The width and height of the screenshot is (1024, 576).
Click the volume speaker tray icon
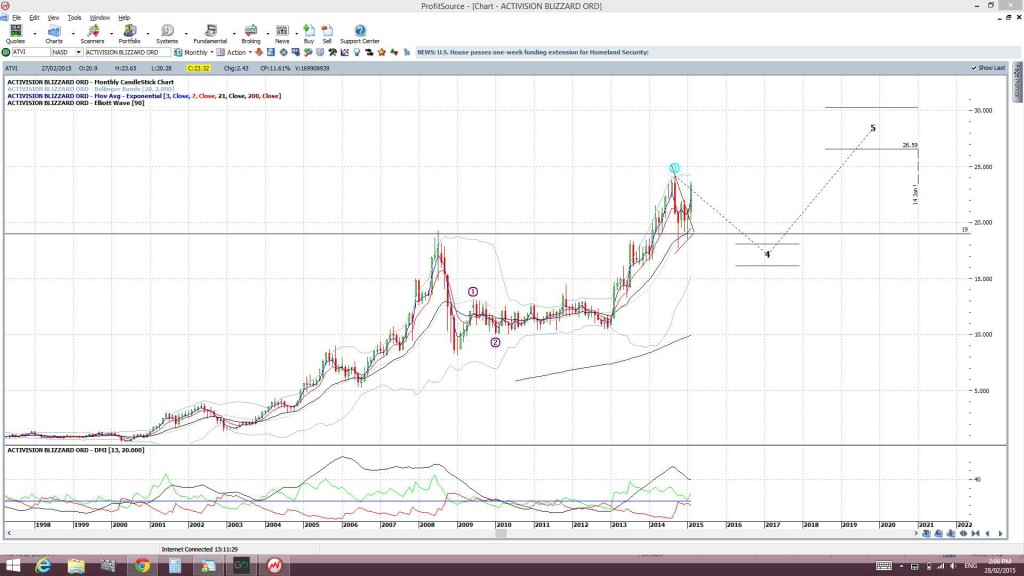click(x=953, y=566)
